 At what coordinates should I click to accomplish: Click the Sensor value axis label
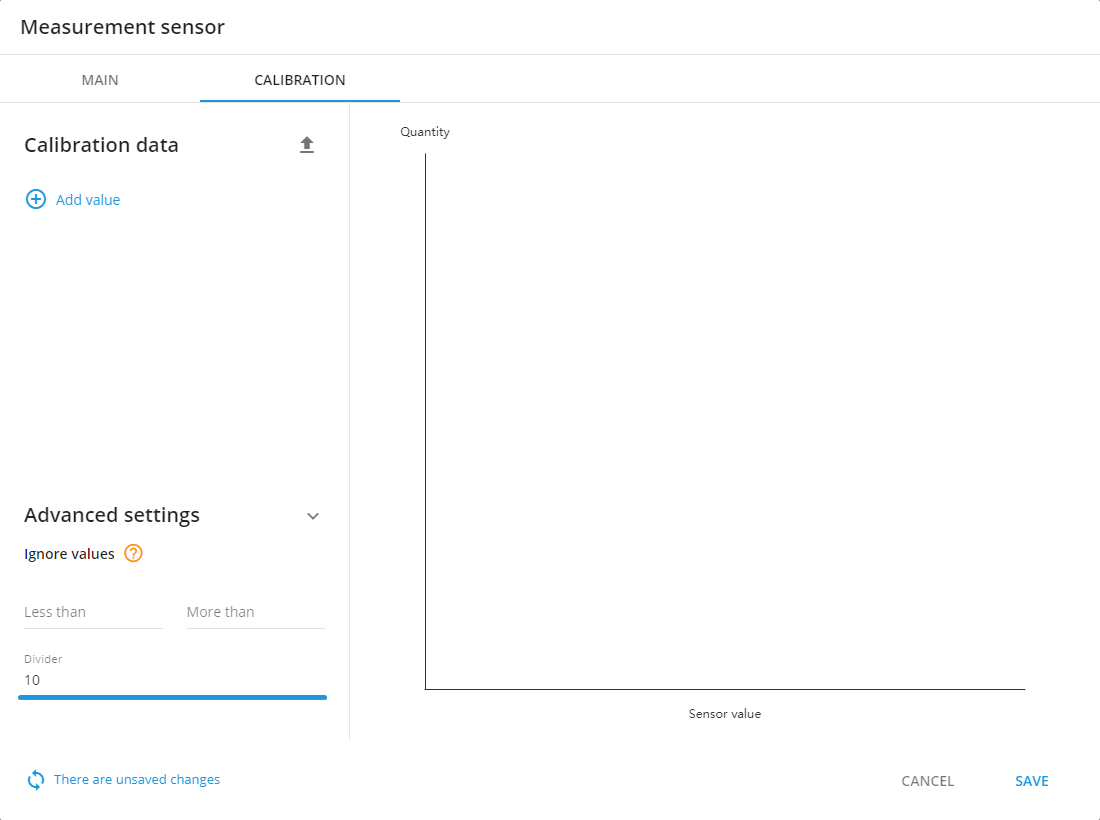click(725, 713)
